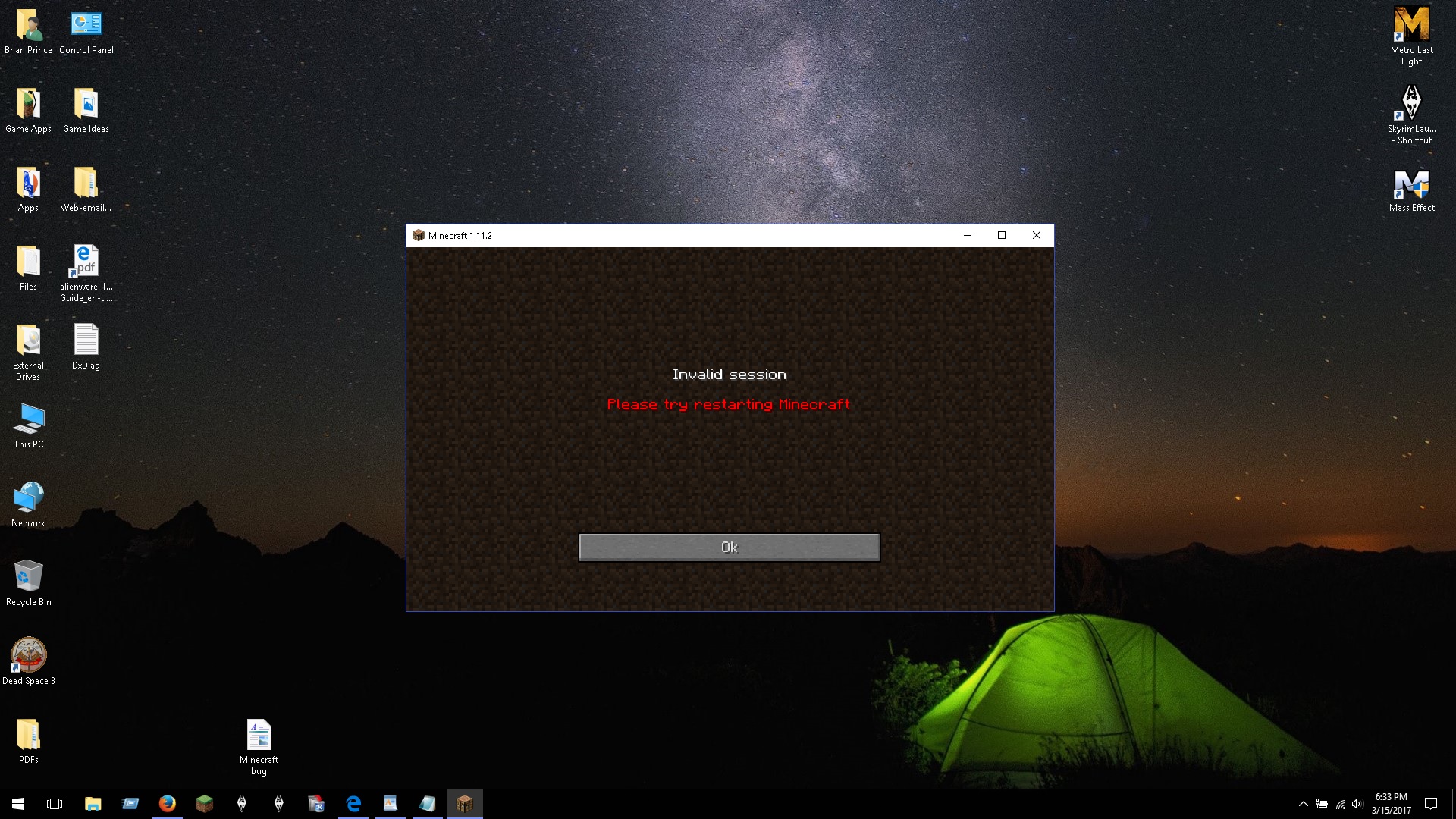
Task: Click Minecraft crafting table taskbar icon
Action: point(464,803)
